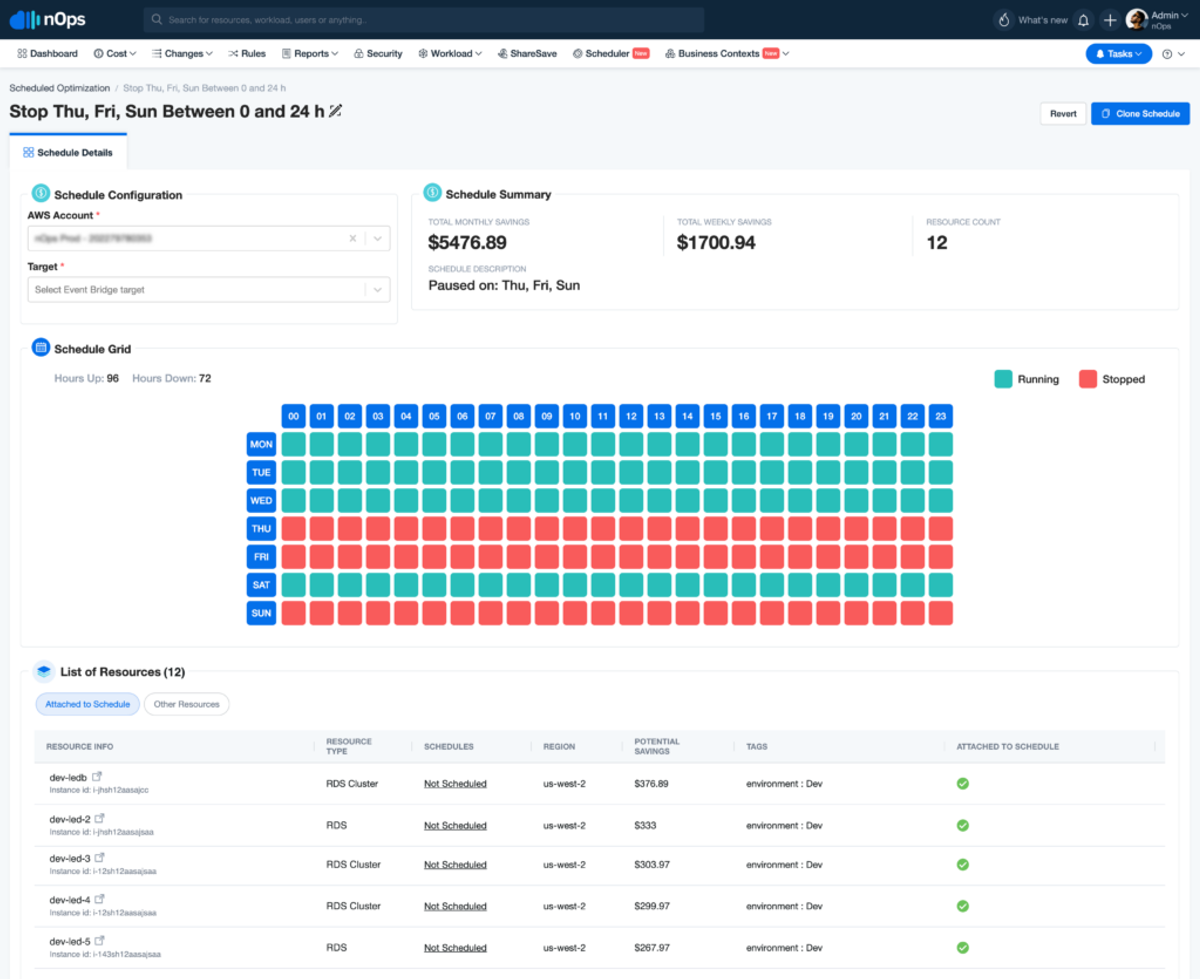The height and width of the screenshot is (979, 1200).
Task: Open external link icon for dev-led-4
Action: [x=99, y=899]
